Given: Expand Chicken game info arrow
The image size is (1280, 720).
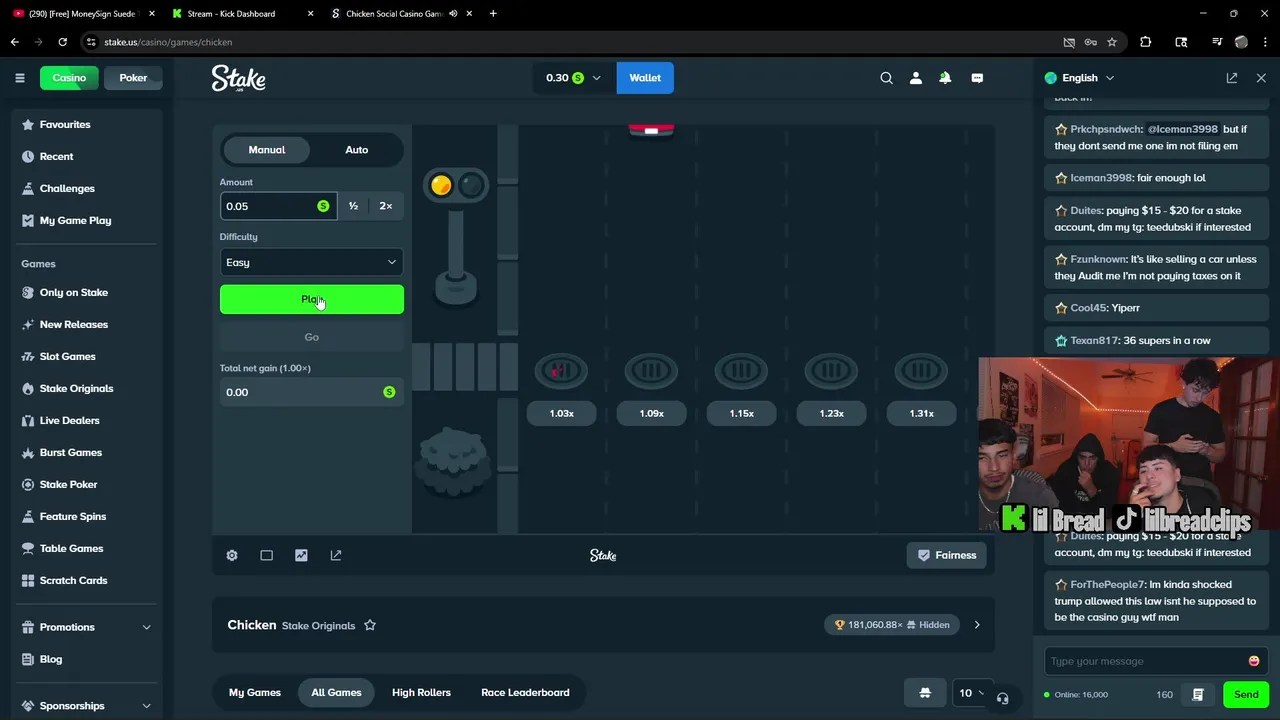Looking at the screenshot, I should coord(977,625).
